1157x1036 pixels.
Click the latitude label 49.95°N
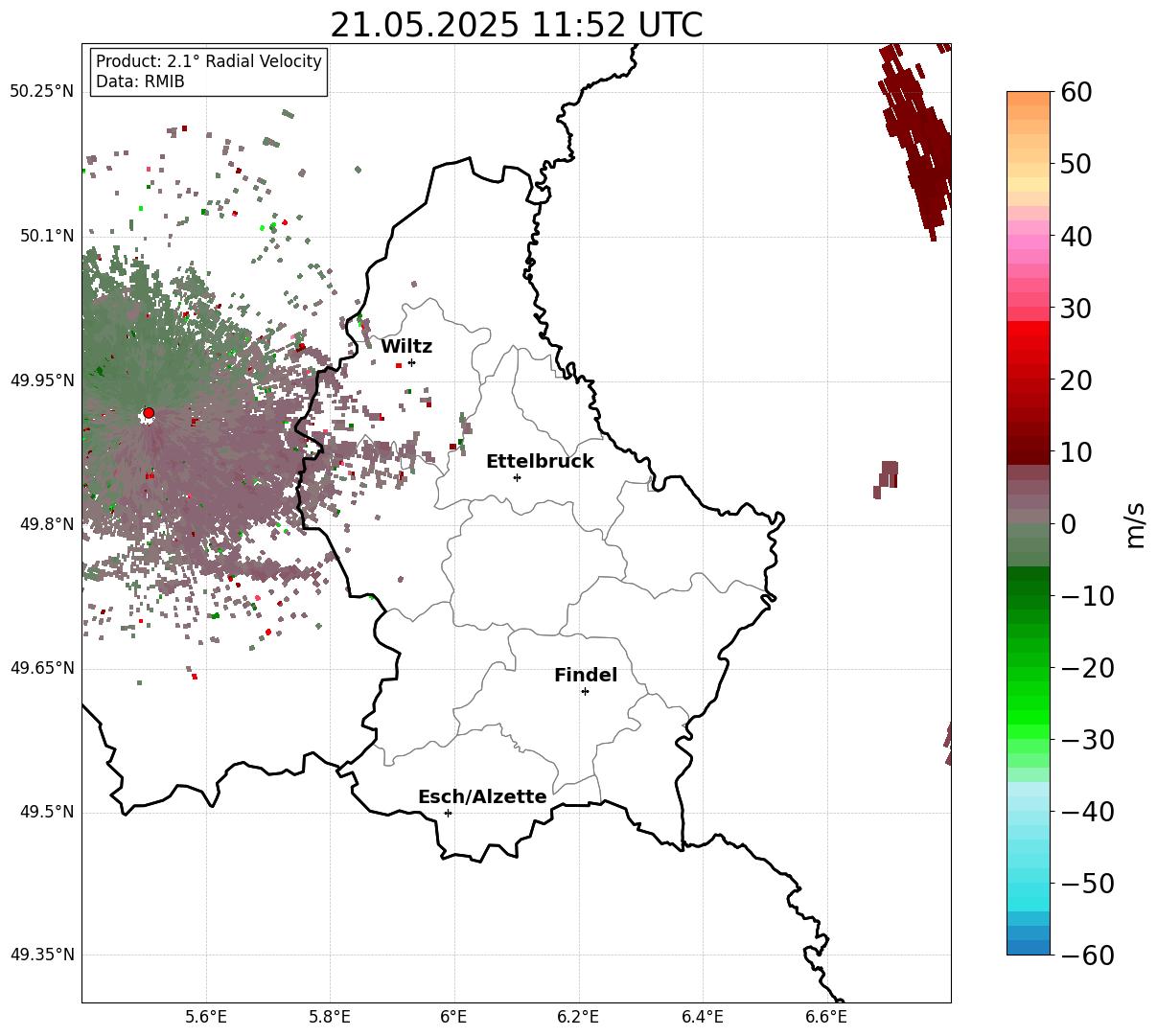pyautogui.click(x=41, y=380)
